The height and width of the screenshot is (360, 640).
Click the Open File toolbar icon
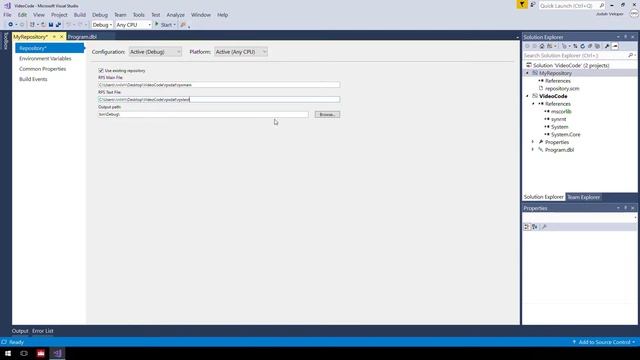tap(43, 25)
